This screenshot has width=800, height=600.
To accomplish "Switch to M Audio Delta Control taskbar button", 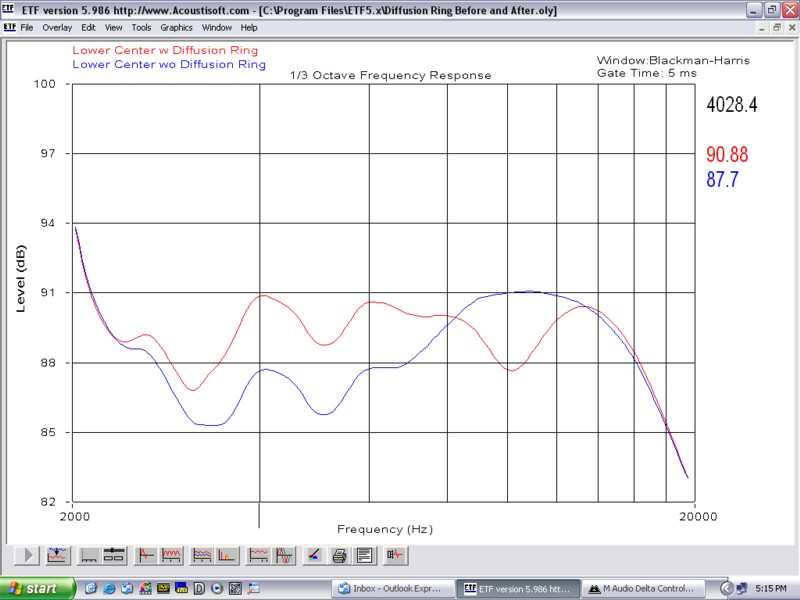I will (x=643, y=589).
